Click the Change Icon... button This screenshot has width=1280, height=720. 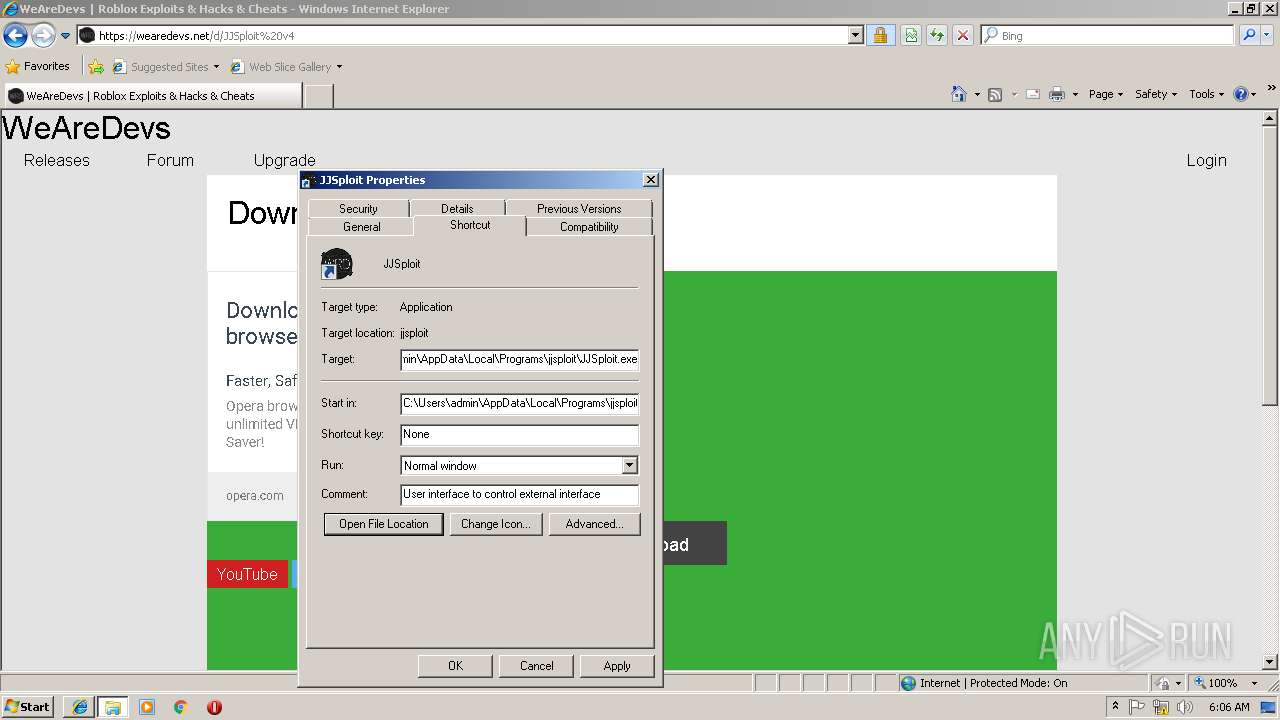point(495,524)
